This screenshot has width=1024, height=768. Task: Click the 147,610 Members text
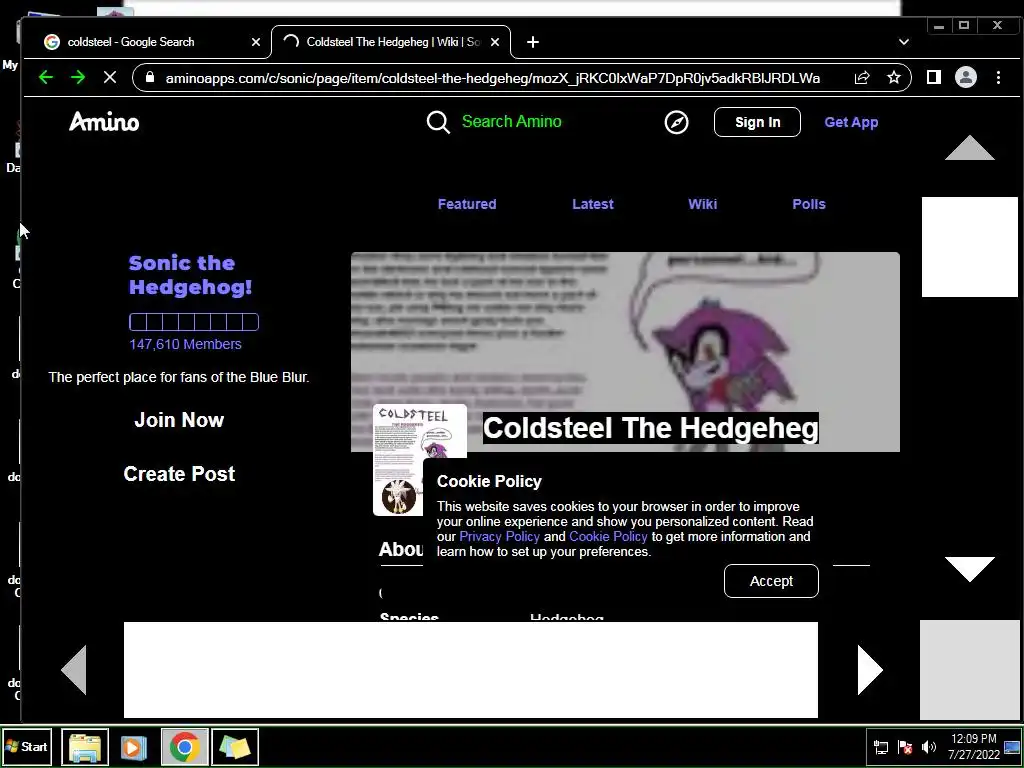click(x=185, y=344)
